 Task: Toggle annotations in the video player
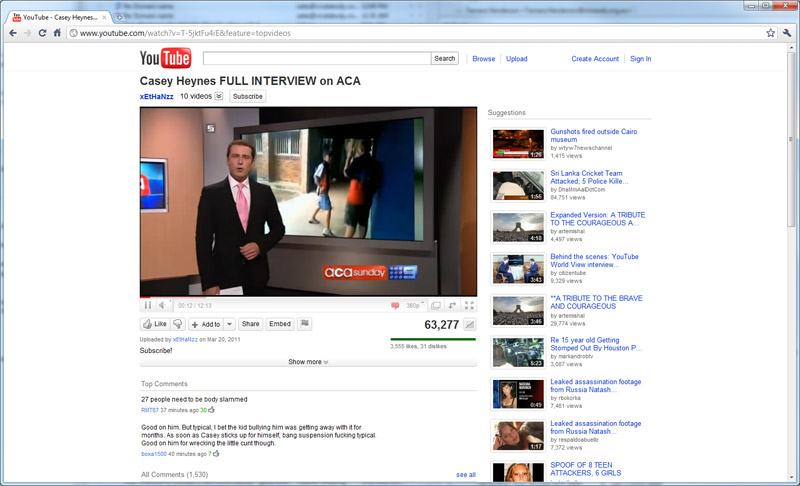395,305
